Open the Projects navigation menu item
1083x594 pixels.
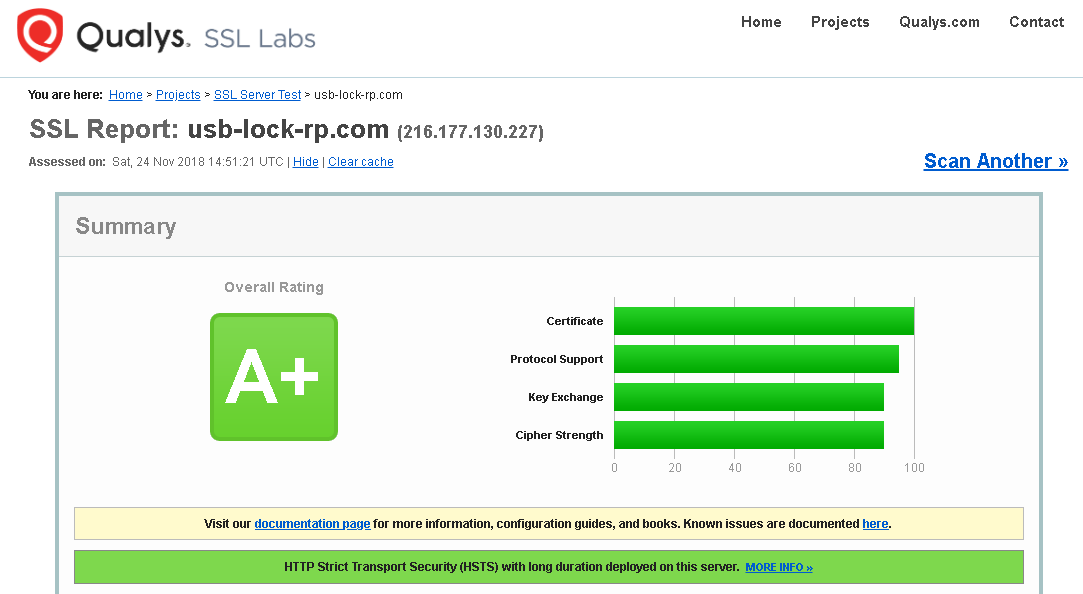[840, 22]
